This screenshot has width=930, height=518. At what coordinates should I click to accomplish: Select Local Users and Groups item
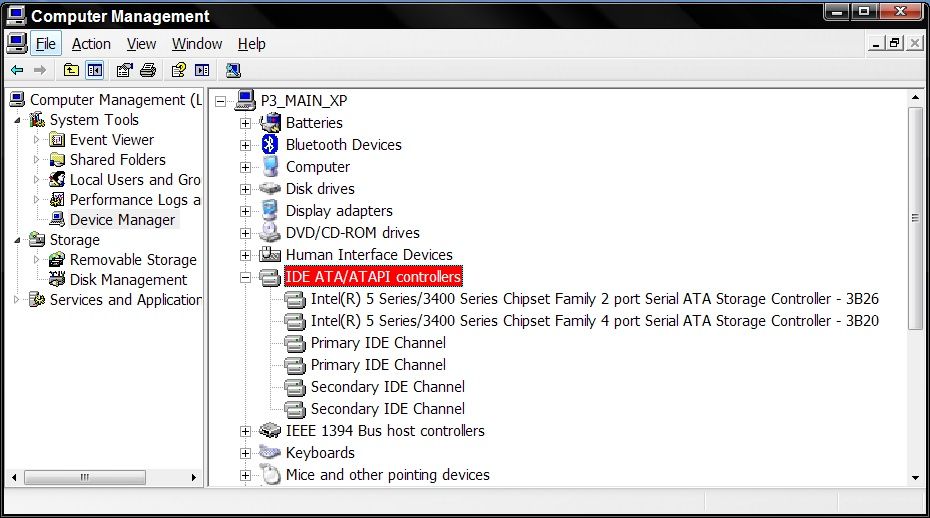coord(135,180)
